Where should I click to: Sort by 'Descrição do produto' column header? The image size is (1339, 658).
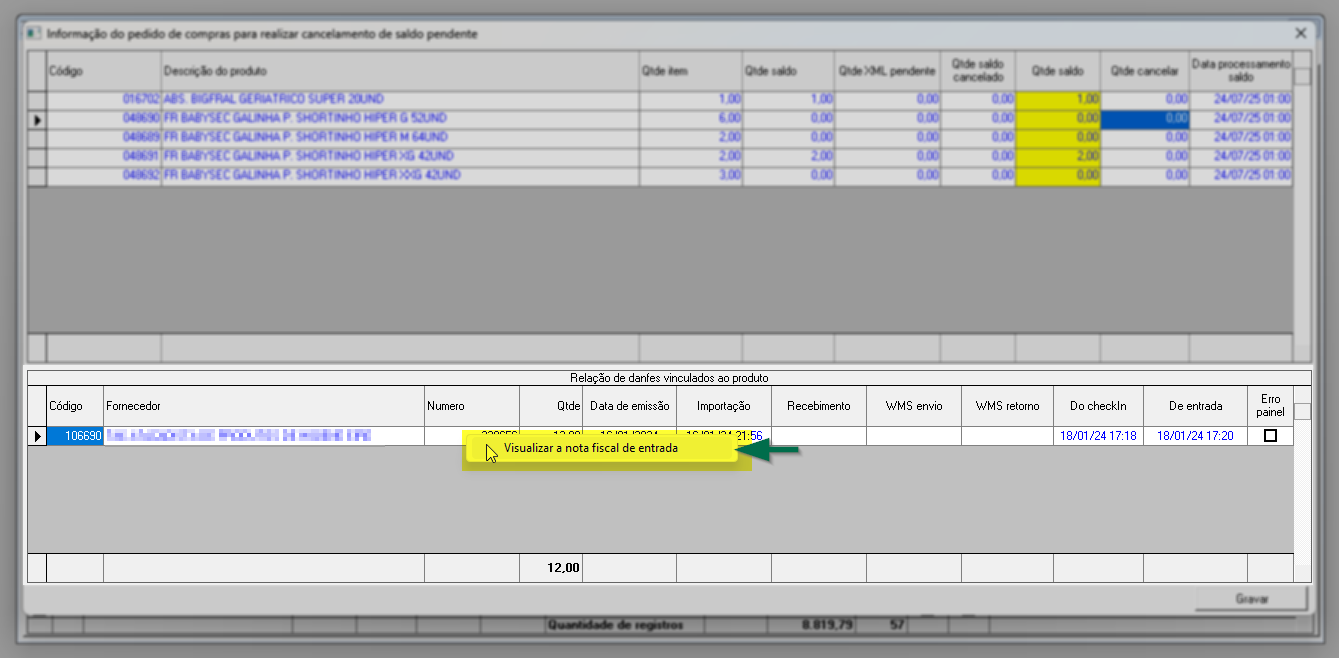point(400,72)
